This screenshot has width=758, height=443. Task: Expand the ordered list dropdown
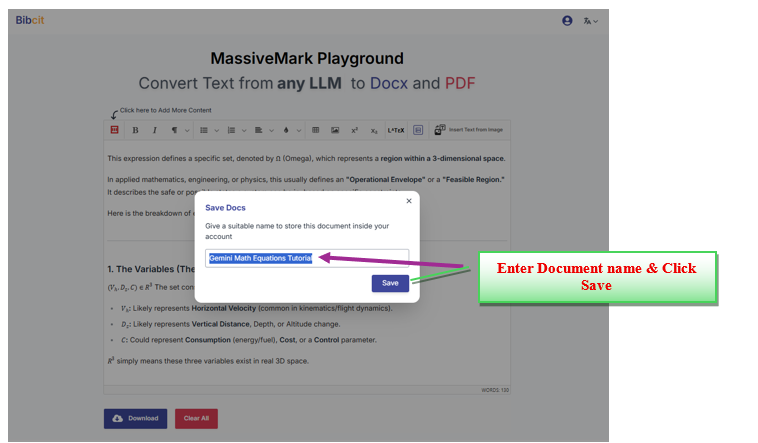(x=235, y=130)
